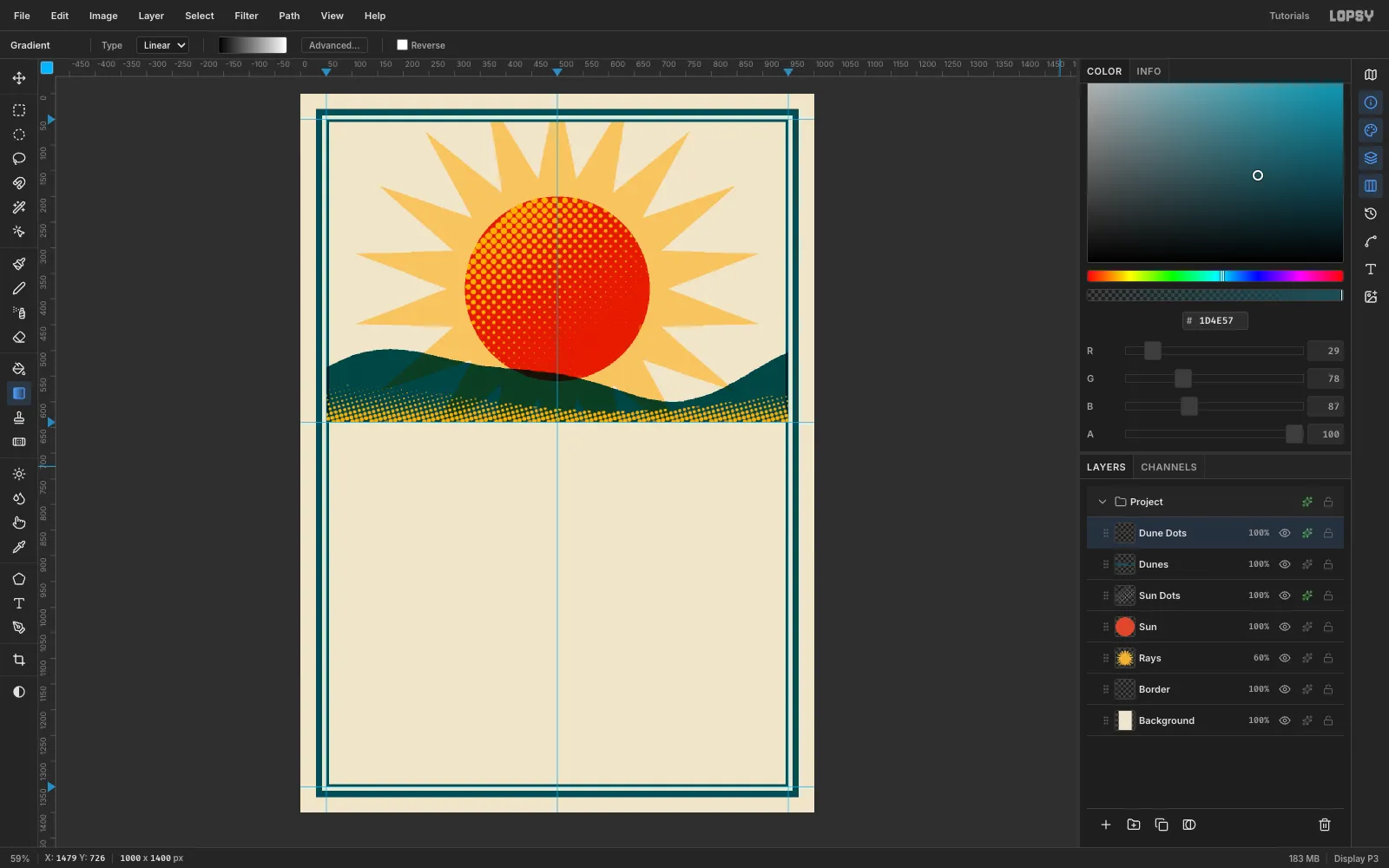Select the Crop tool
This screenshot has width=1389, height=868.
pos(19,660)
